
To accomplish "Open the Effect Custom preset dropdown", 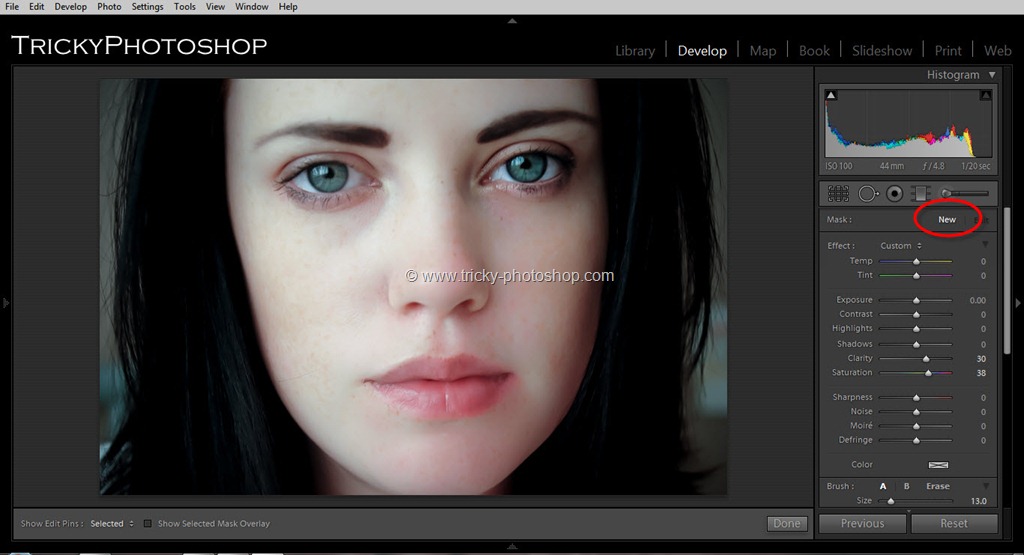I will pos(900,246).
